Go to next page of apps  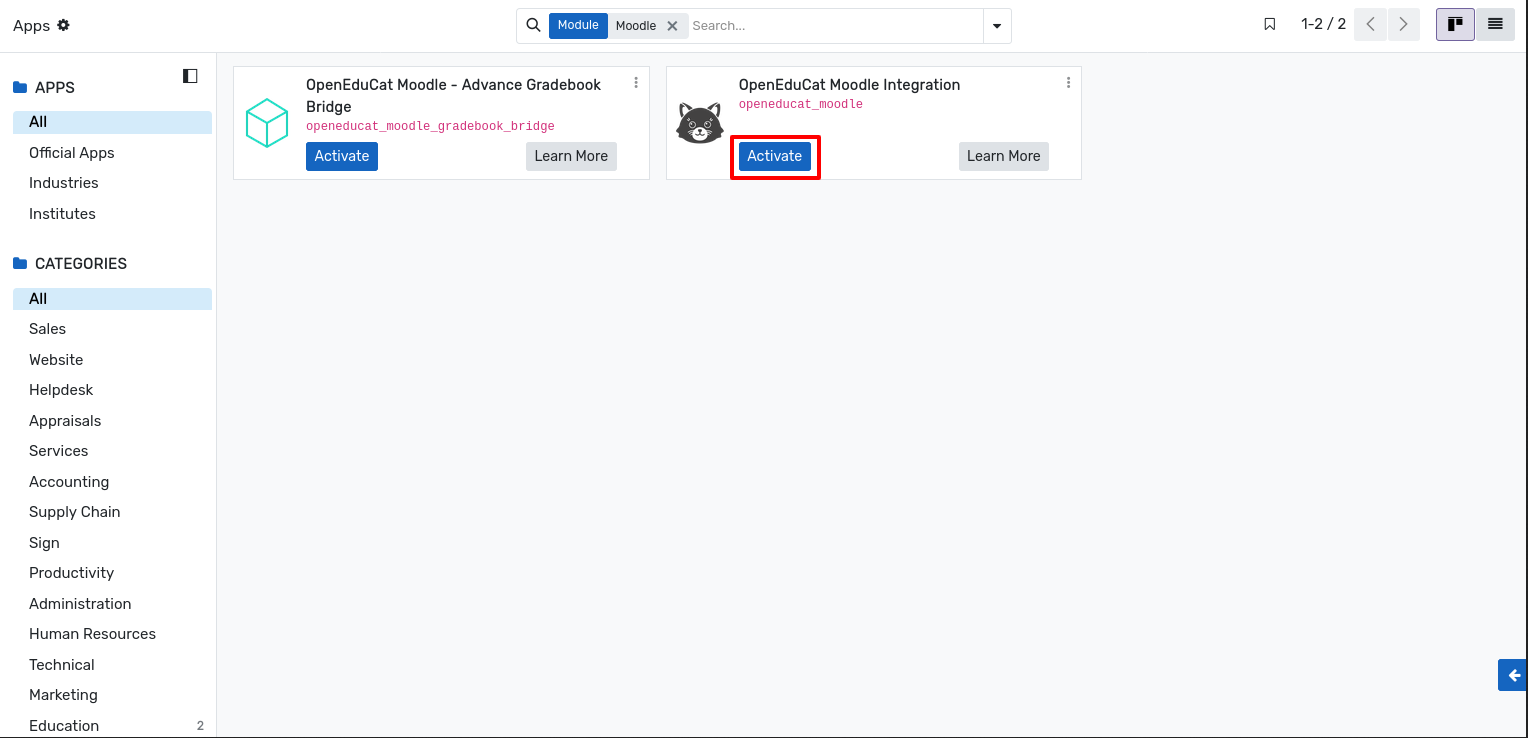[1403, 24]
